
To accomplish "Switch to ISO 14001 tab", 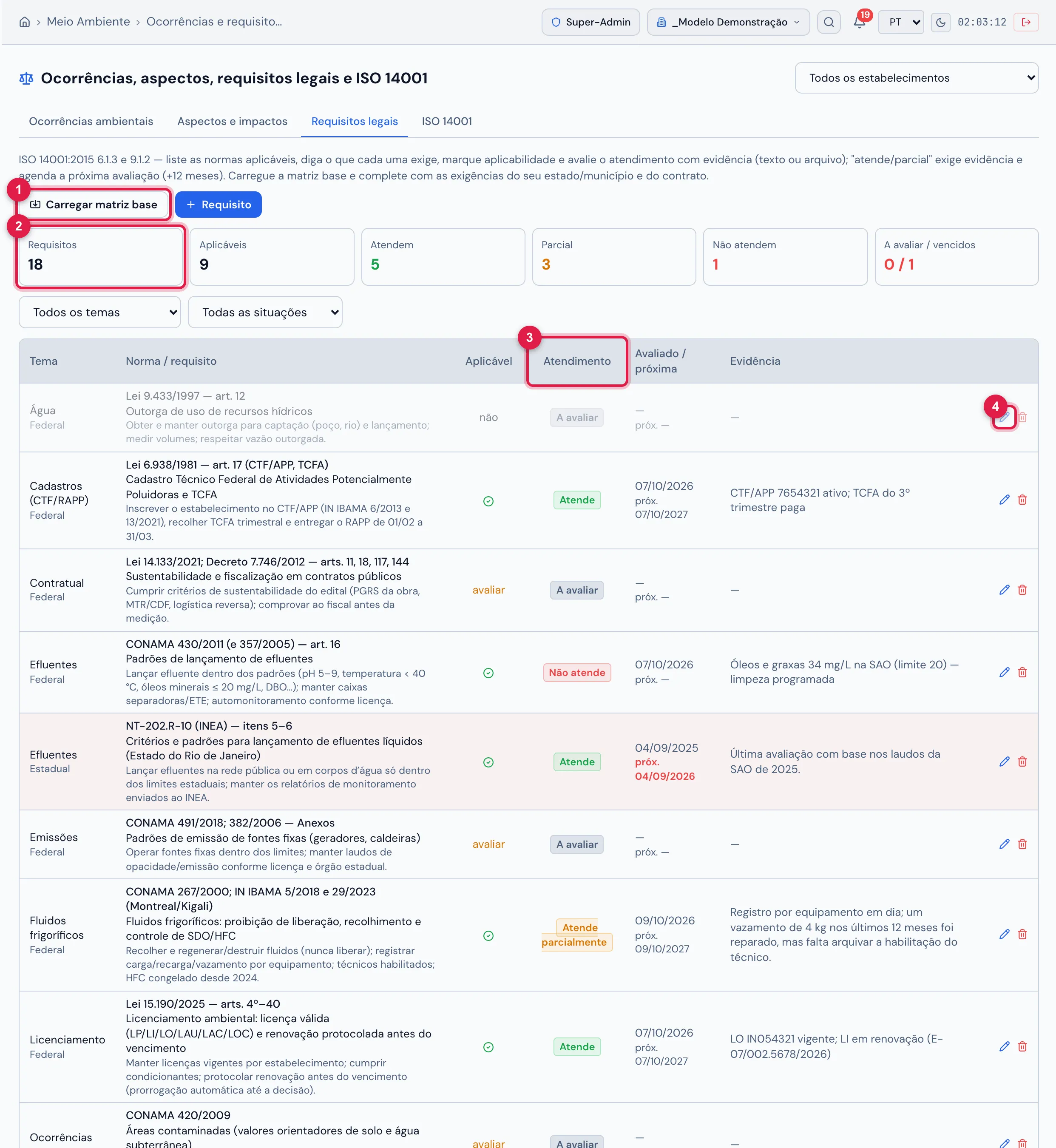I will [x=447, y=121].
